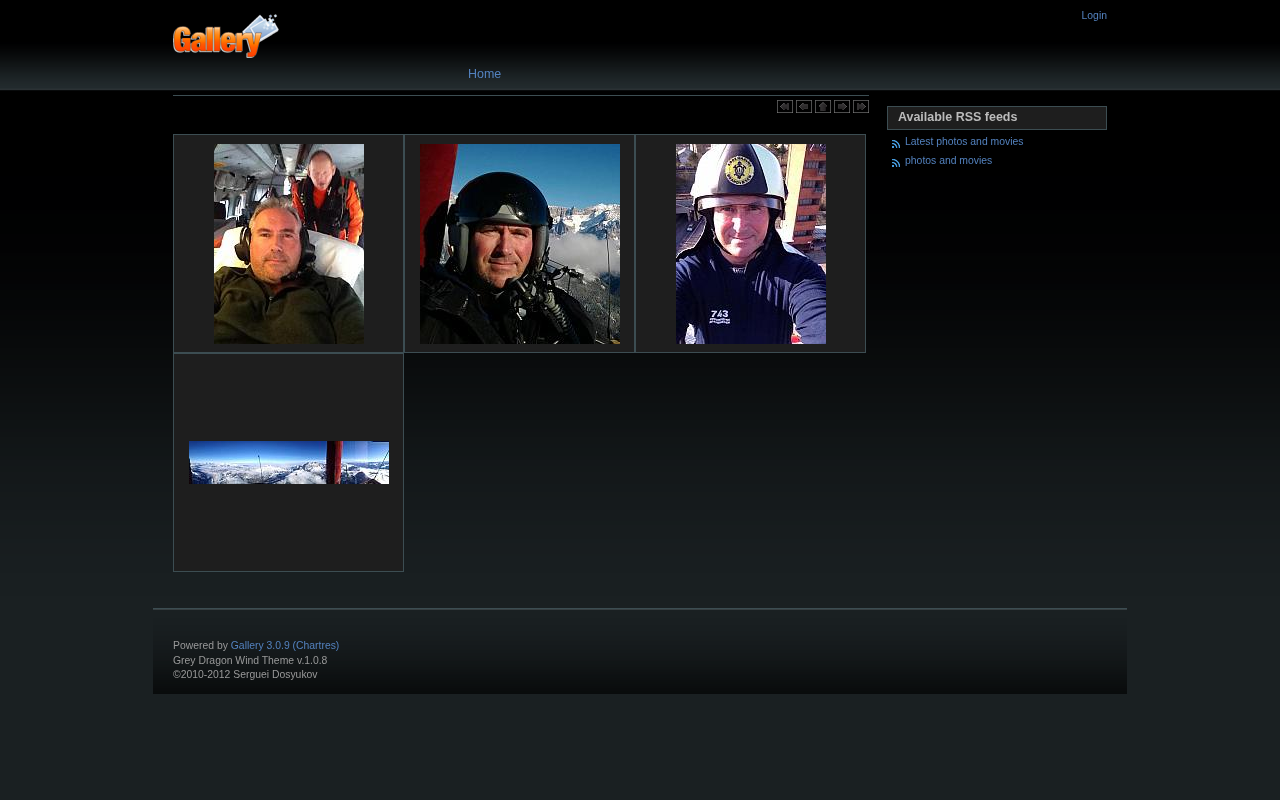The width and height of the screenshot is (1280, 800).
Task: Visit the Gallery 3.0.9 (Chartres) link
Action: point(284,646)
